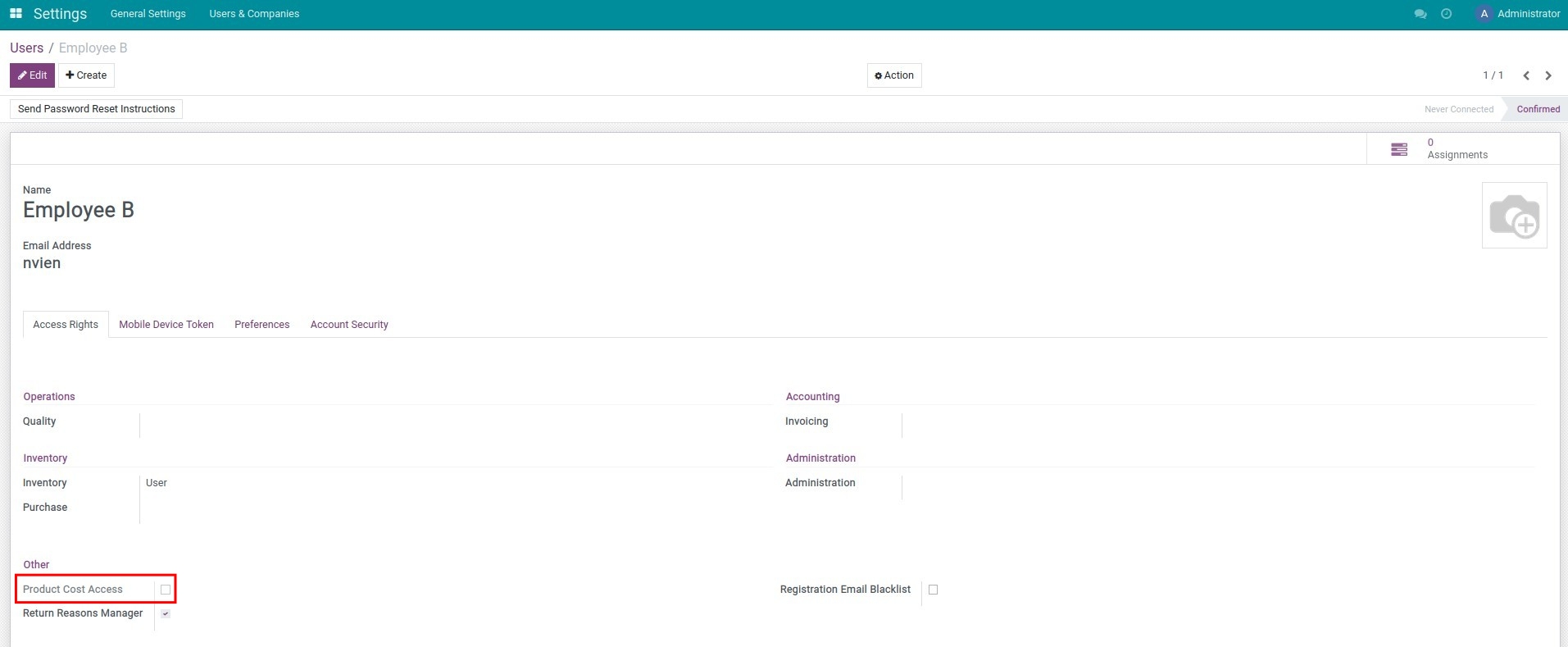Click the camera photo upload placeholder

click(1514, 216)
